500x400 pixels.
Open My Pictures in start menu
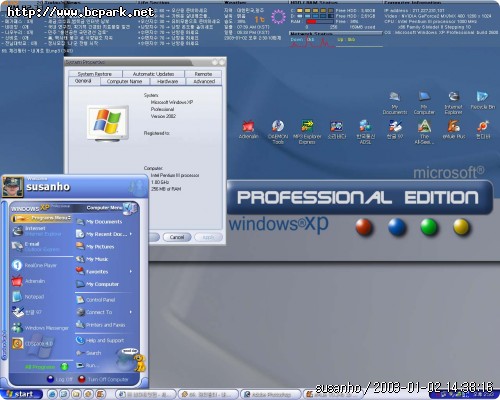[104, 247]
